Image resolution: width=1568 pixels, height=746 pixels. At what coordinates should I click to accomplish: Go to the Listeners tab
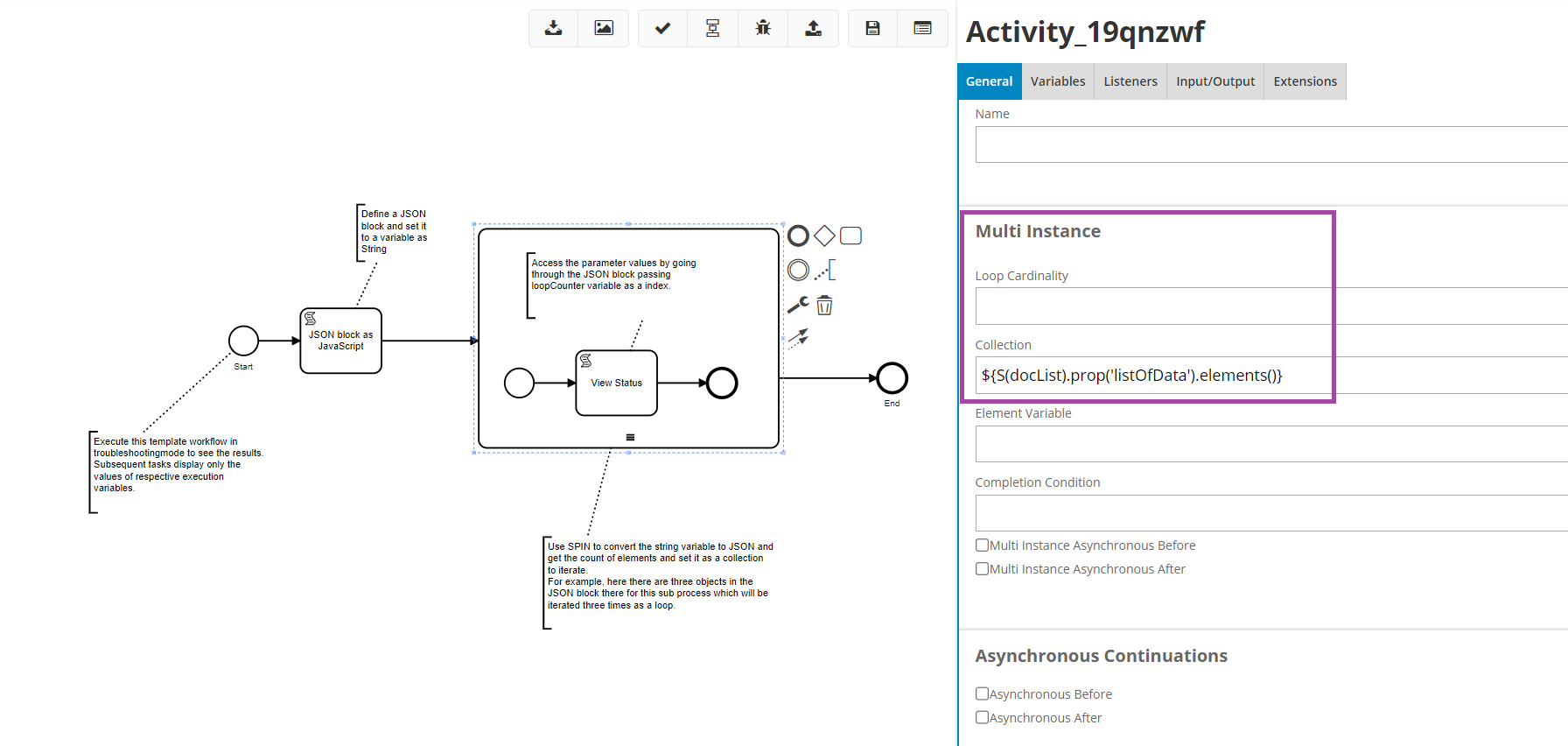click(1130, 81)
